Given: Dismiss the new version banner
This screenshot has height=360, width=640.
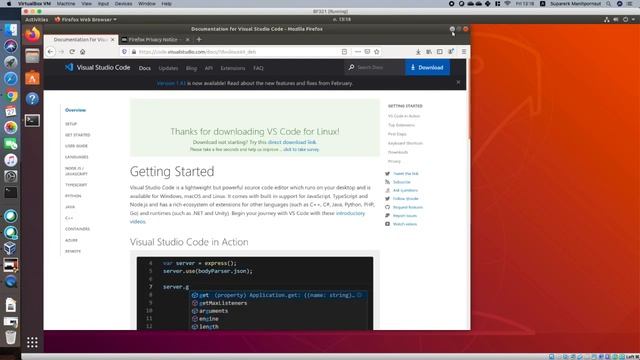Looking at the screenshot, I should click(458, 82).
